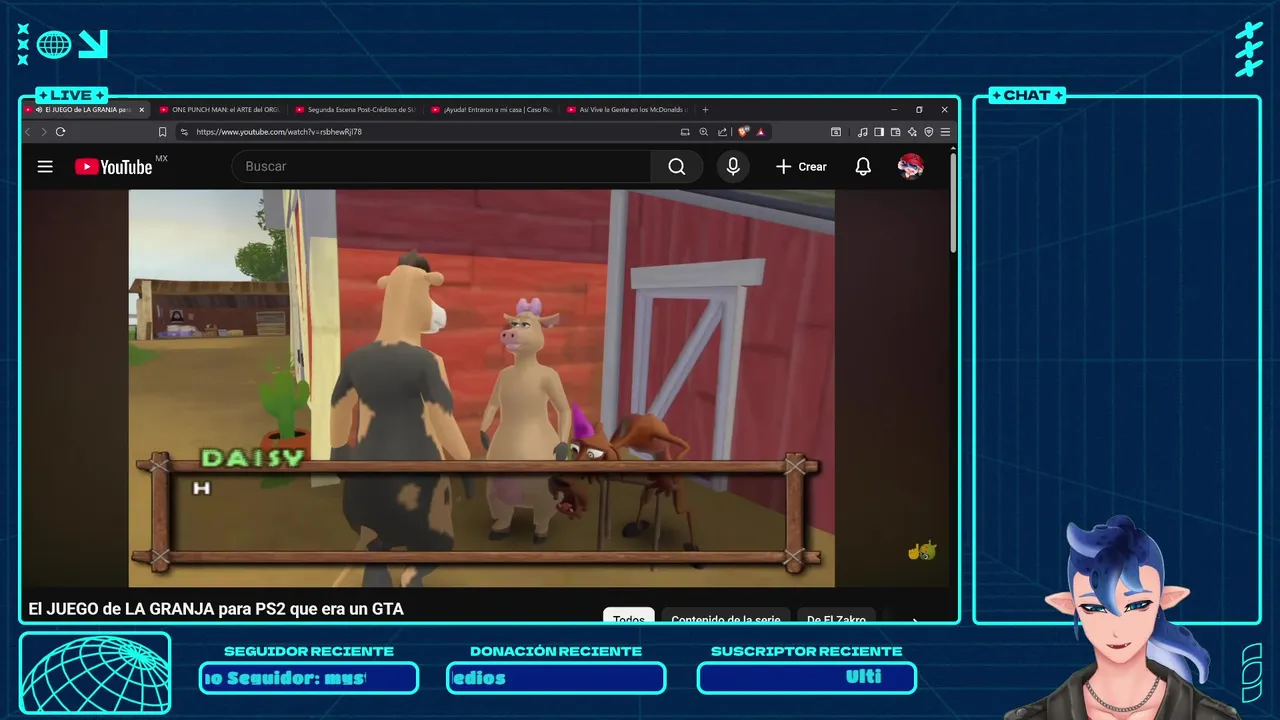
Task: Click the YouTube logo to go home
Action: (x=113, y=167)
